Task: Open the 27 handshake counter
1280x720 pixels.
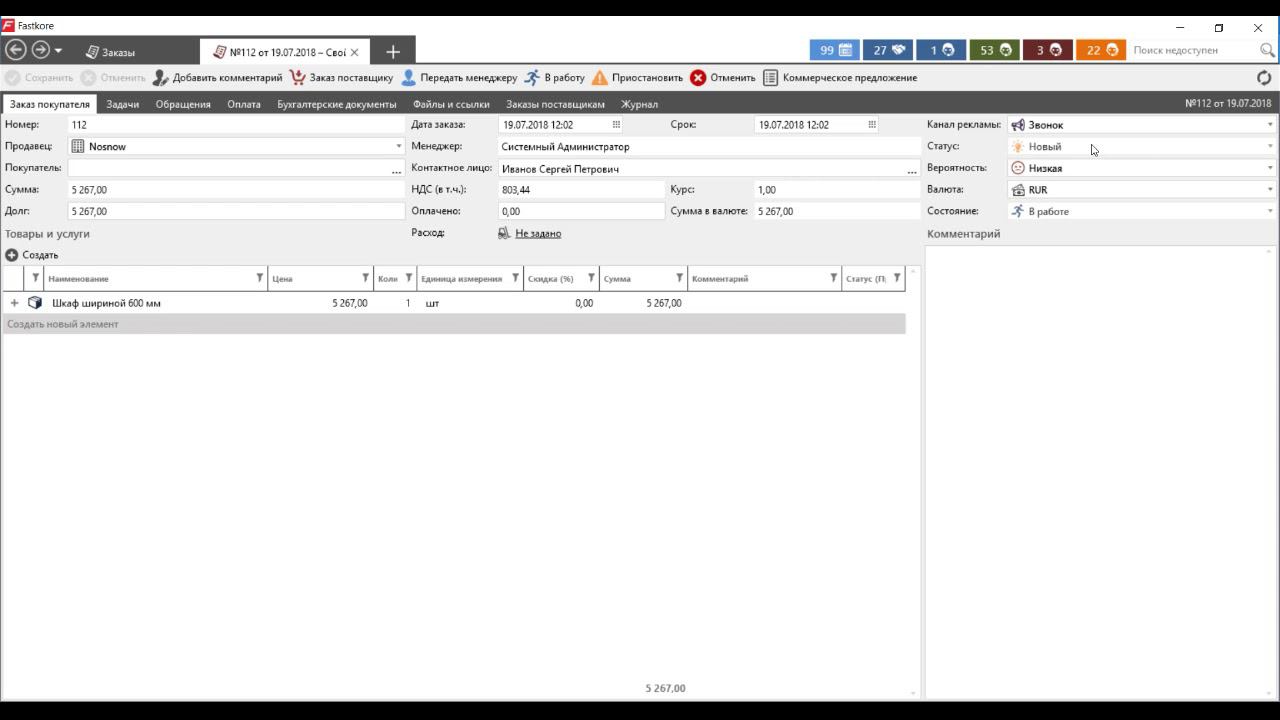Action: 888,50
